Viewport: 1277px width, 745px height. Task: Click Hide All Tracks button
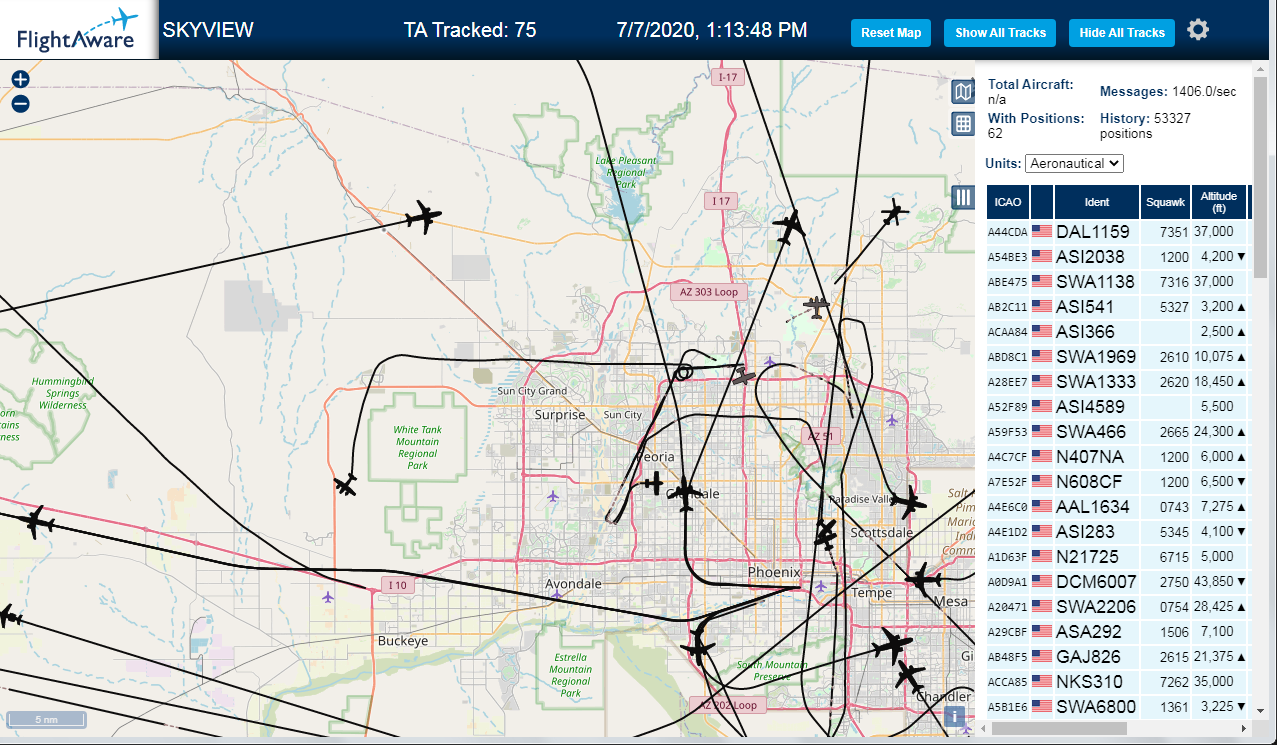coord(1122,32)
